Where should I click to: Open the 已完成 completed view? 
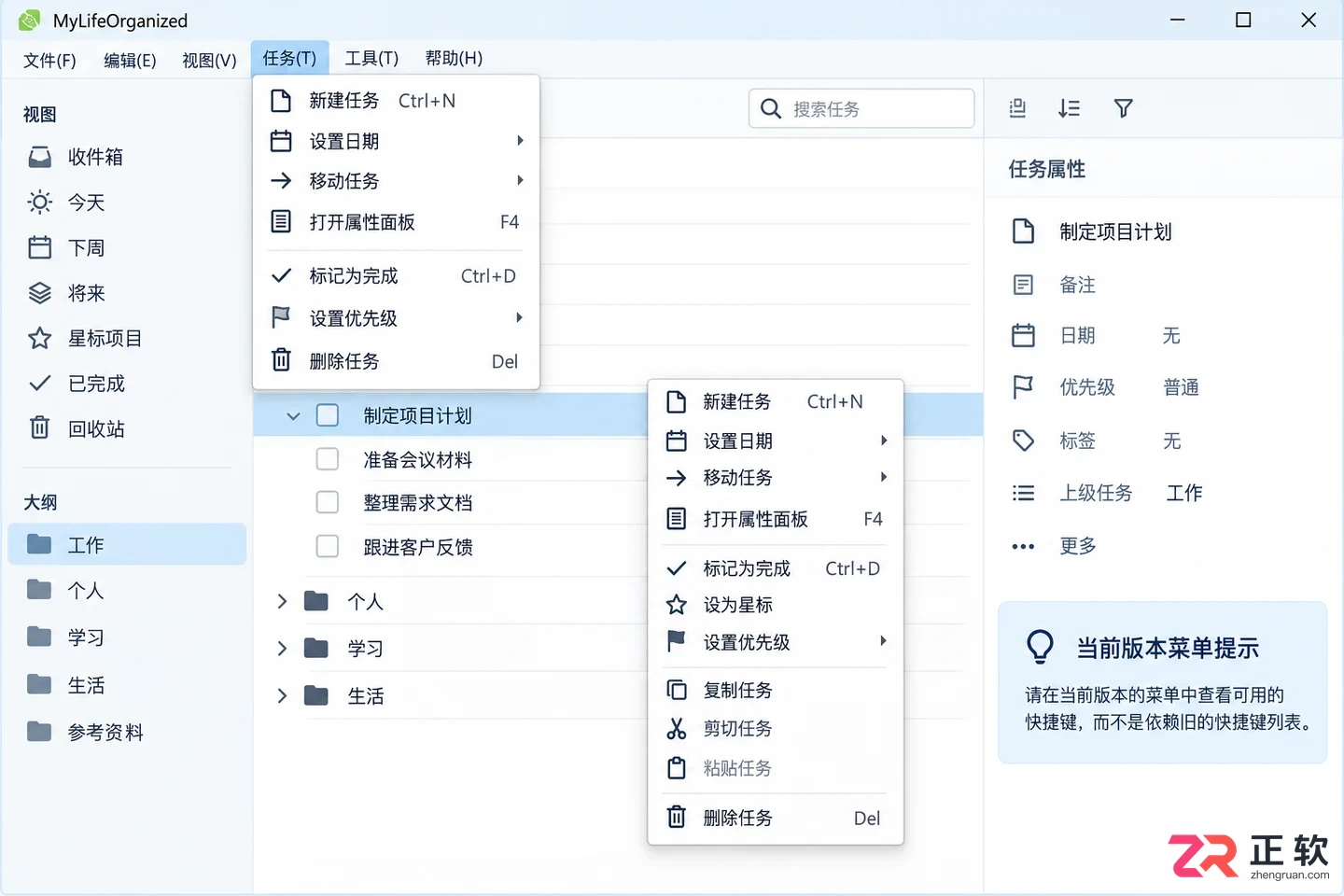(127, 384)
